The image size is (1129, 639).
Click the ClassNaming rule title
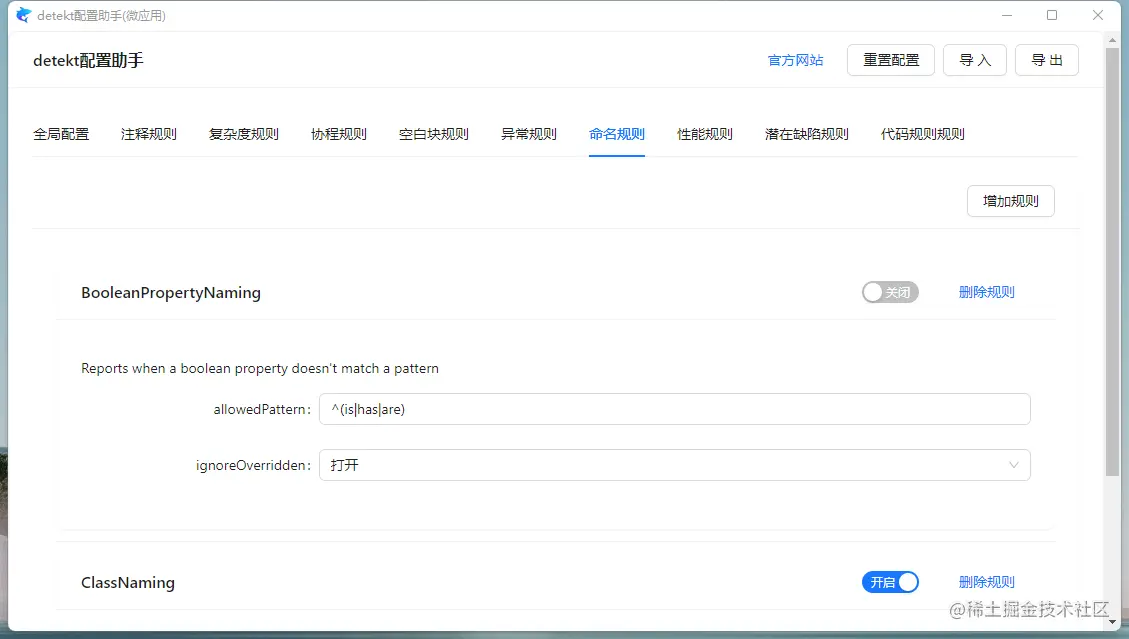click(x=127, y=583)
